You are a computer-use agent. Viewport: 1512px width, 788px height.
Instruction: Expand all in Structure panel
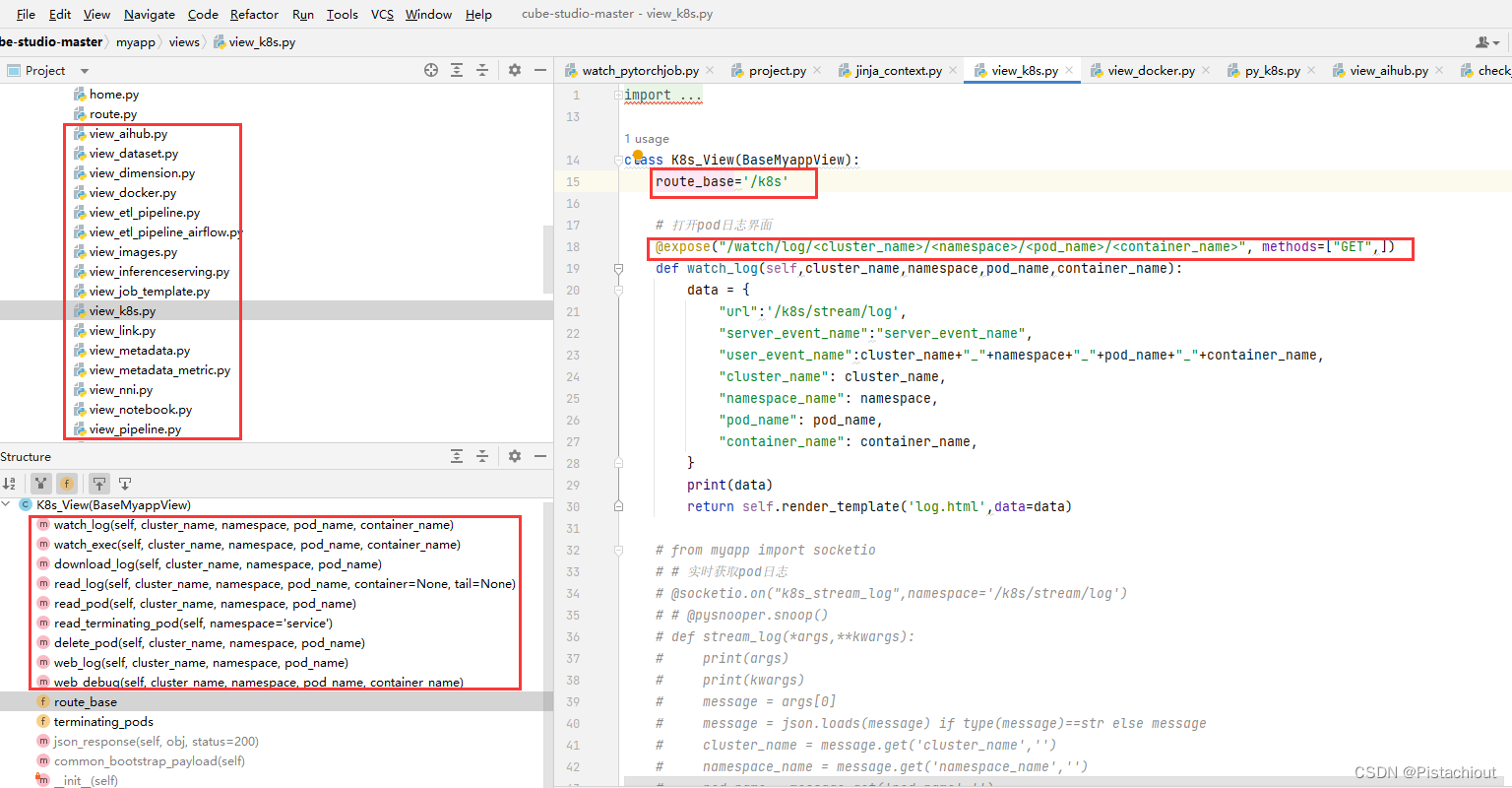pyautogui.click(x=457, y=456)
